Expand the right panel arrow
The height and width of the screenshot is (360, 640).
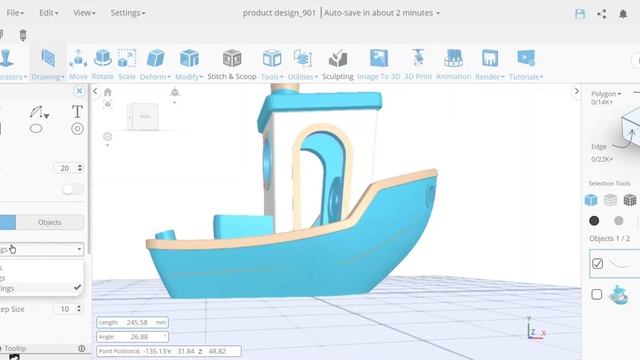pos(576,91)
